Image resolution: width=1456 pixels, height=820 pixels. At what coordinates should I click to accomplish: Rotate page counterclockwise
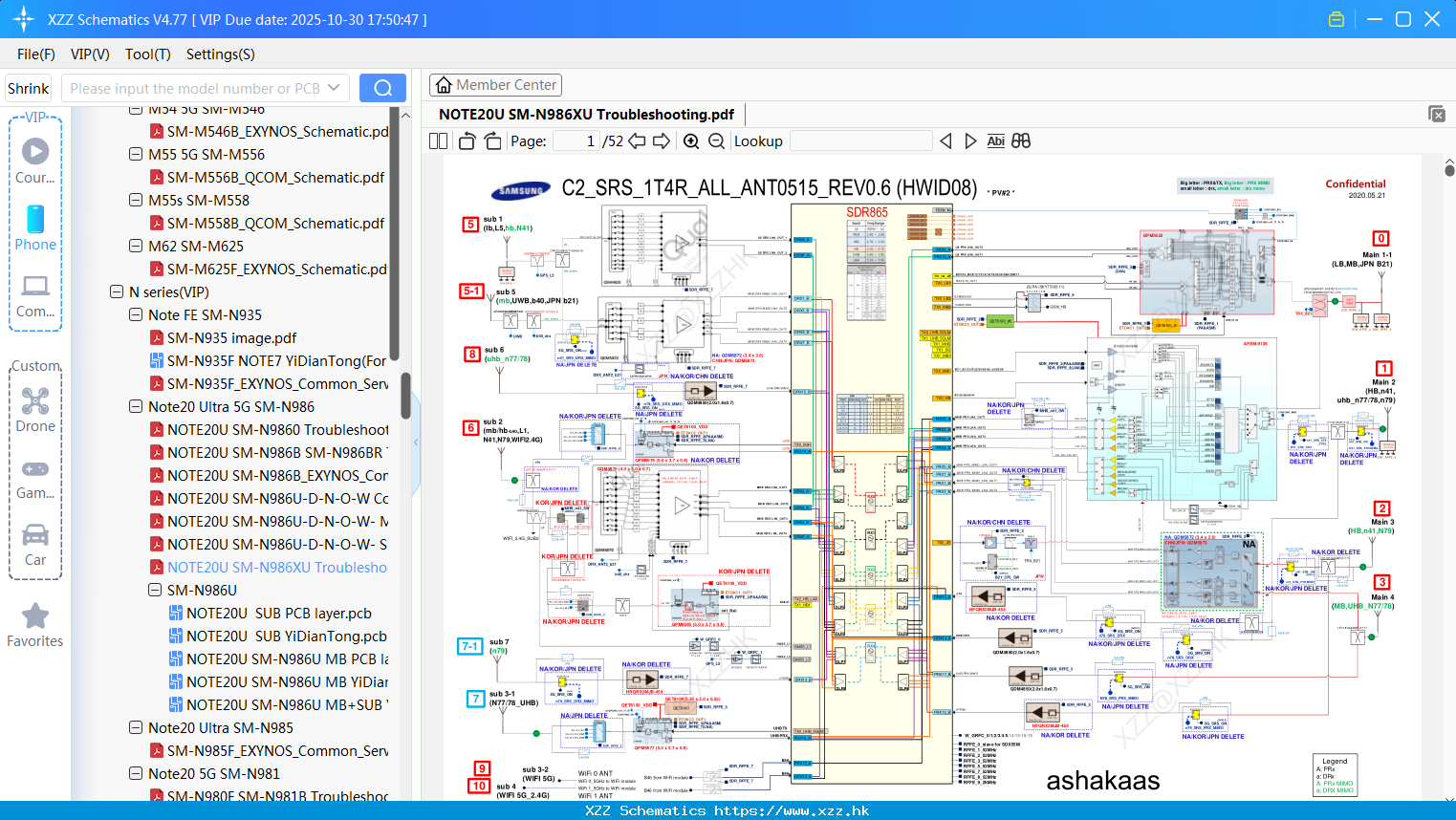(x=467, y=140)
